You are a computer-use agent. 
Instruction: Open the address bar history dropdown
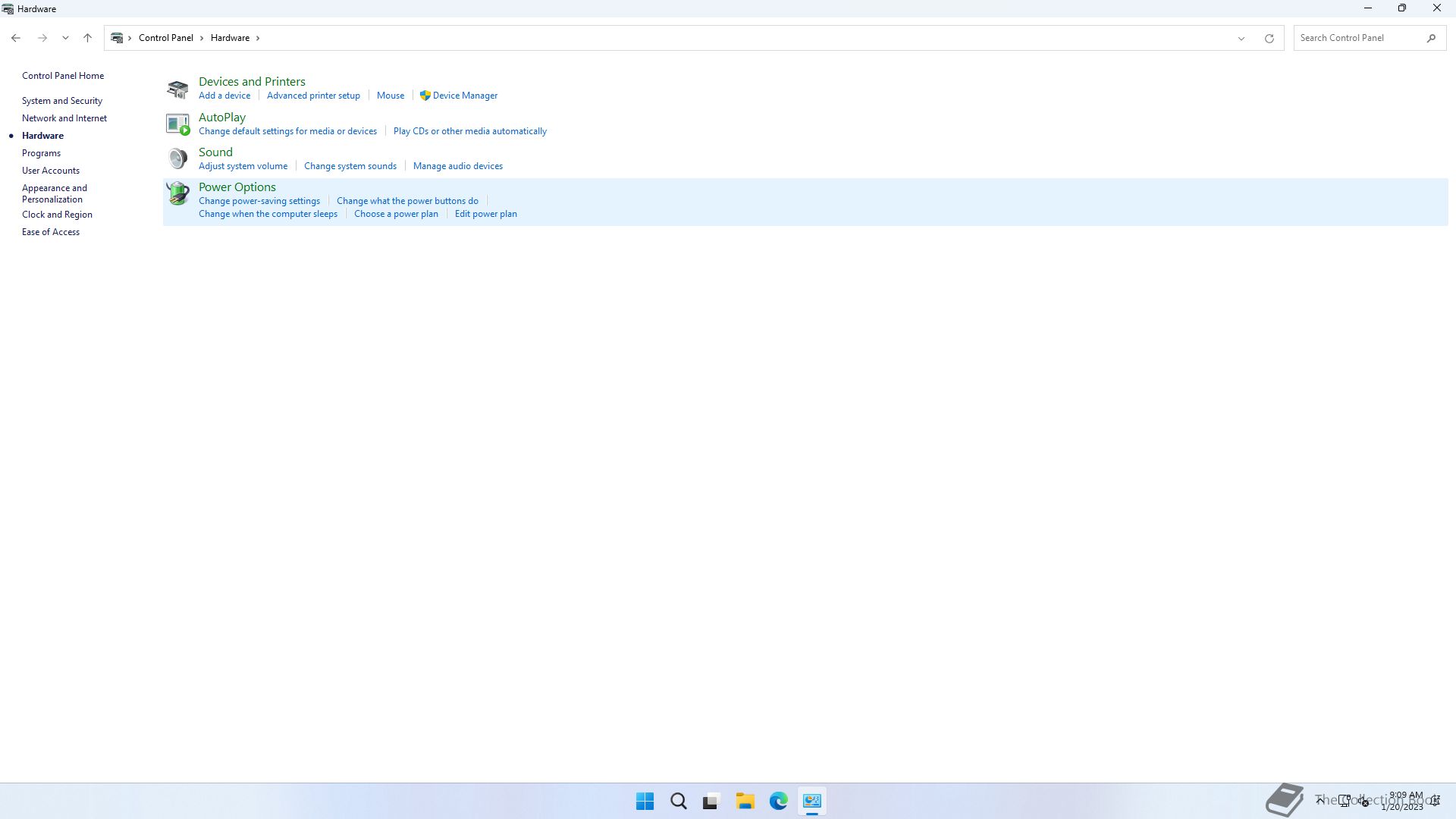click(1241, 38)
